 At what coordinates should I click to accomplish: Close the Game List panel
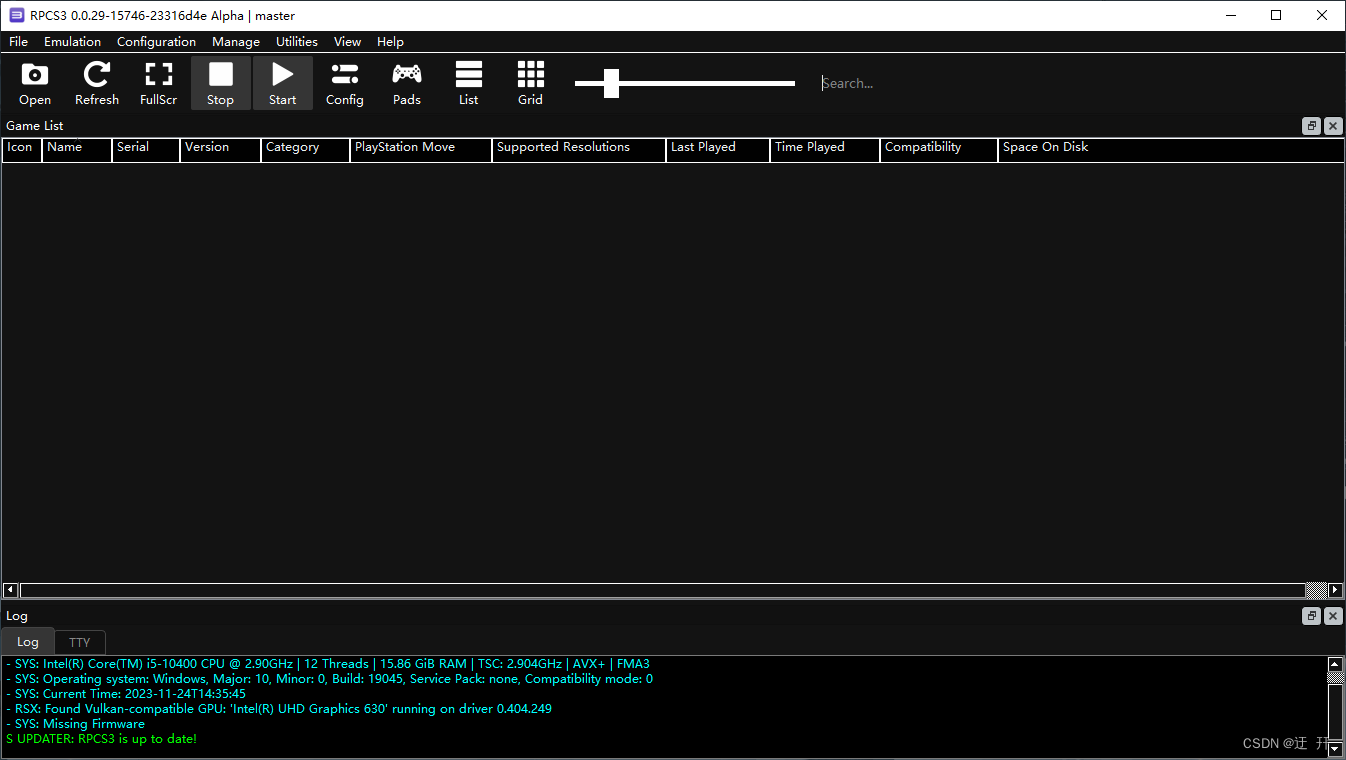point(1333,126)
